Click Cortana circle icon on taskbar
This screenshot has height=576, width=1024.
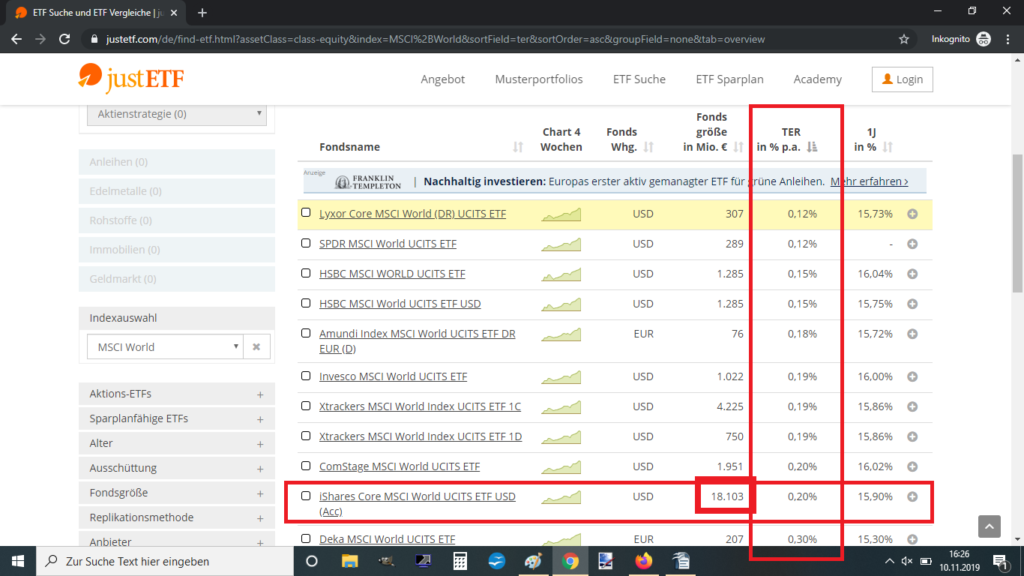(x=312, y=561)
